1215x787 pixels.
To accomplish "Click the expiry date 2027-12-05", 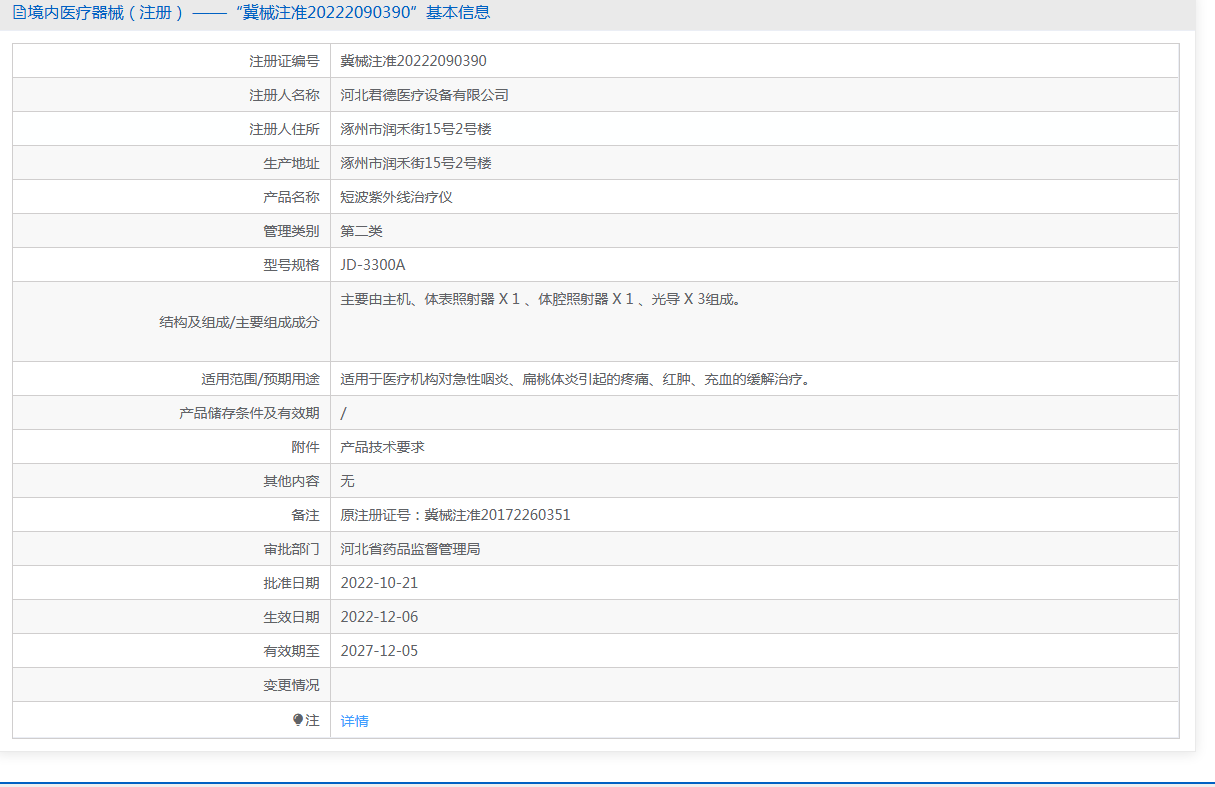I will coord(380,651).
